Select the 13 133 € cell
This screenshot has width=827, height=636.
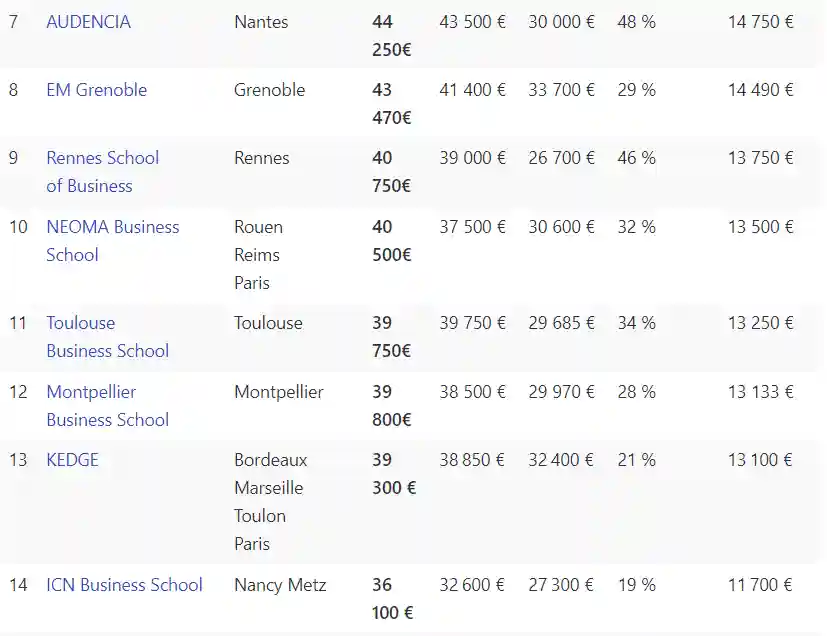tap(760, 392)
